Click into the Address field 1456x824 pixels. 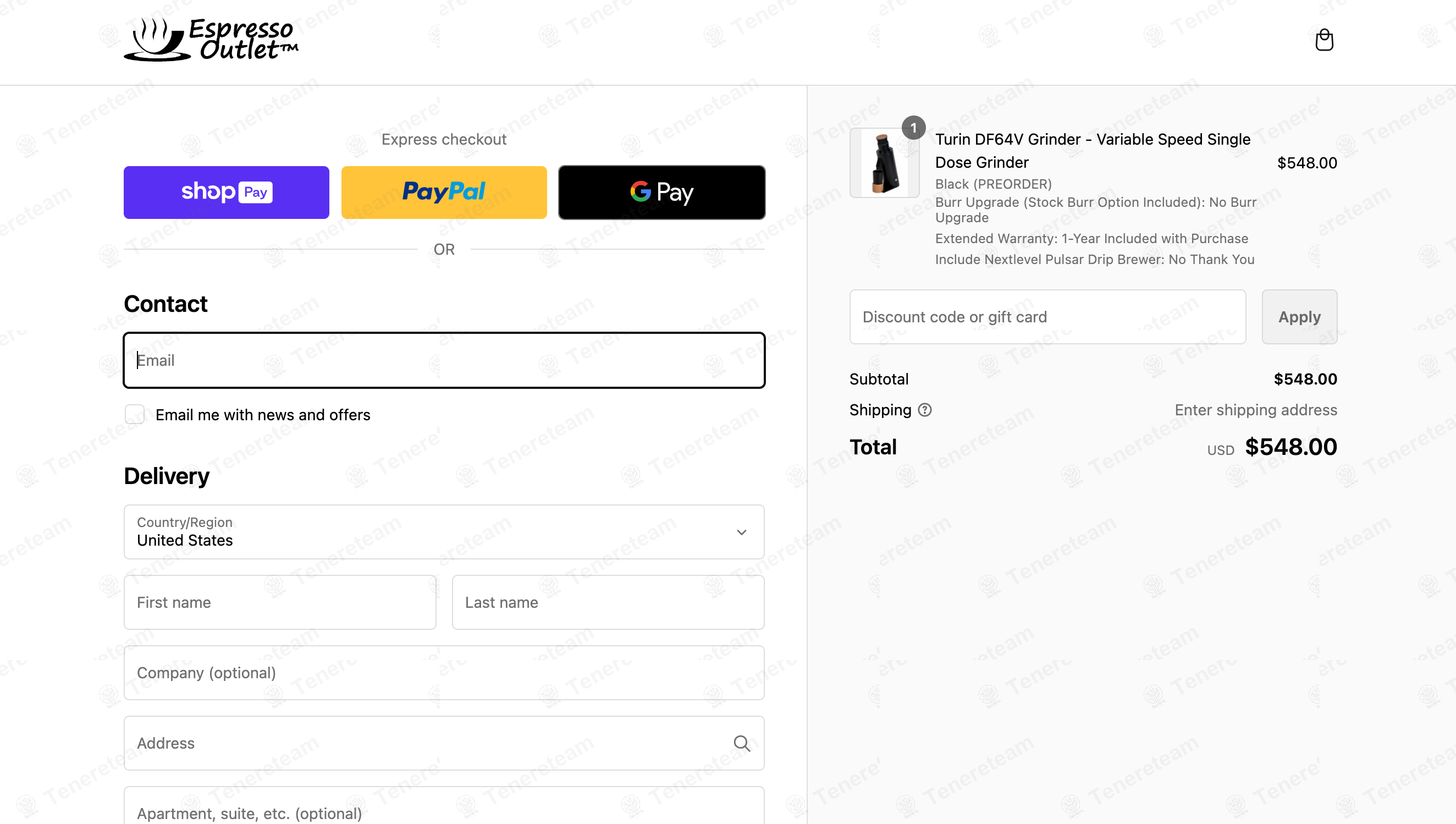tap(430, 743)
